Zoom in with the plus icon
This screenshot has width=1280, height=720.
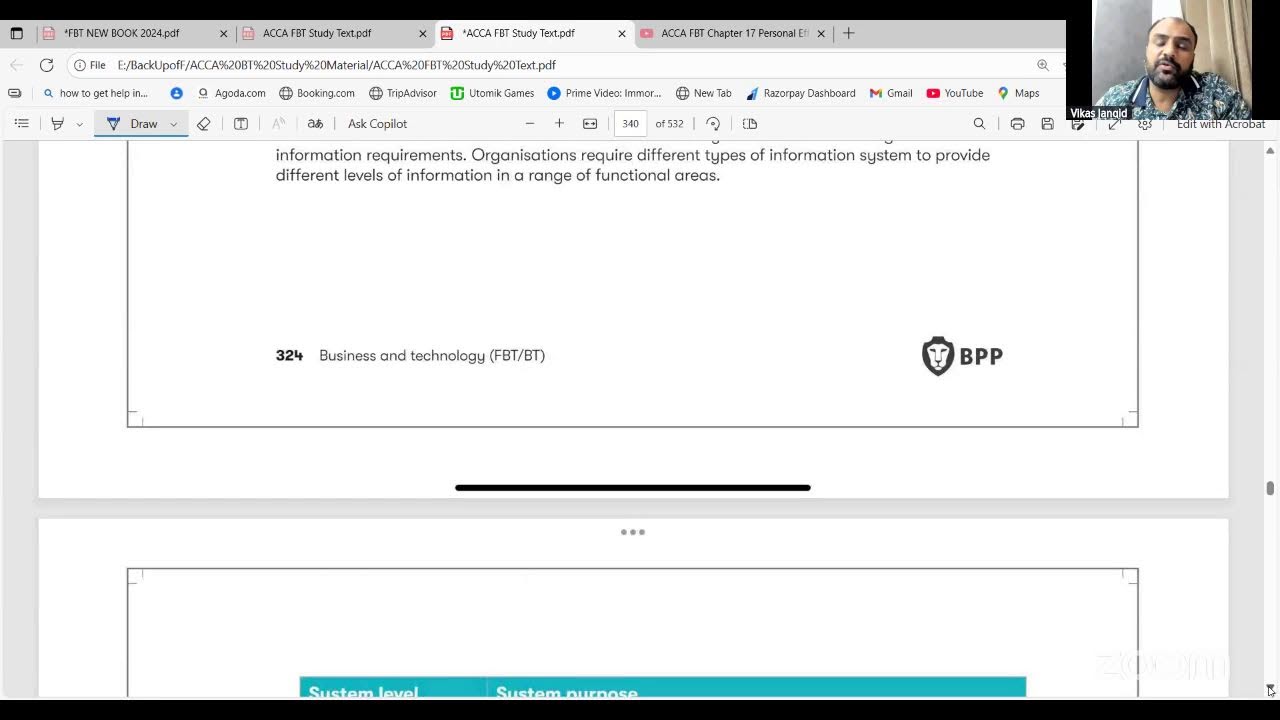559,124
